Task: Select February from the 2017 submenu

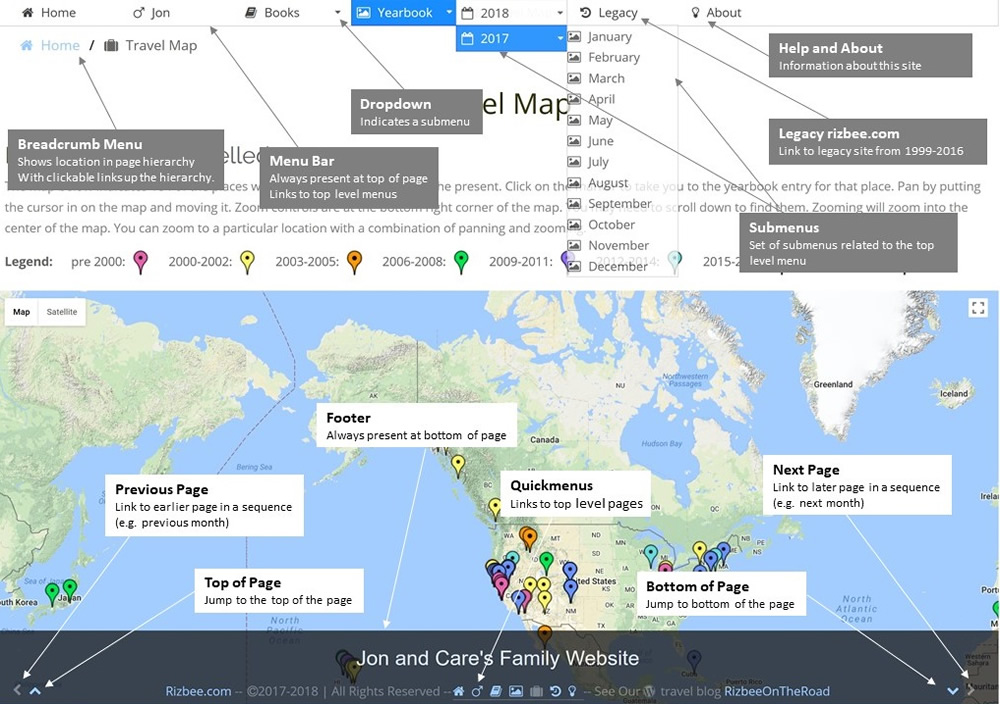Action: coord(604,57)
